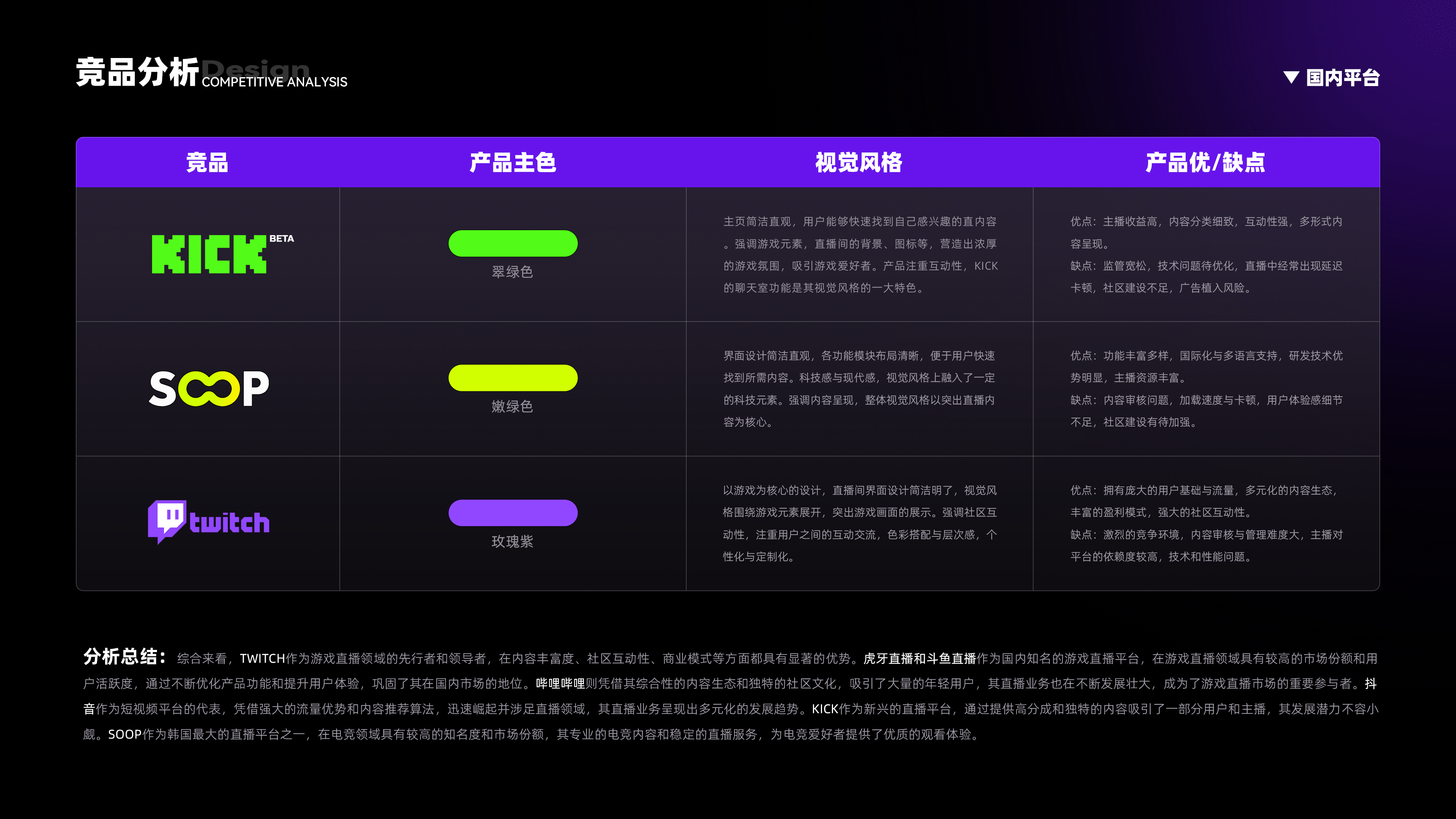This screenshot has width=1456, height=819.
Task: Select the 竞品 column header
Action: [207, 163]
